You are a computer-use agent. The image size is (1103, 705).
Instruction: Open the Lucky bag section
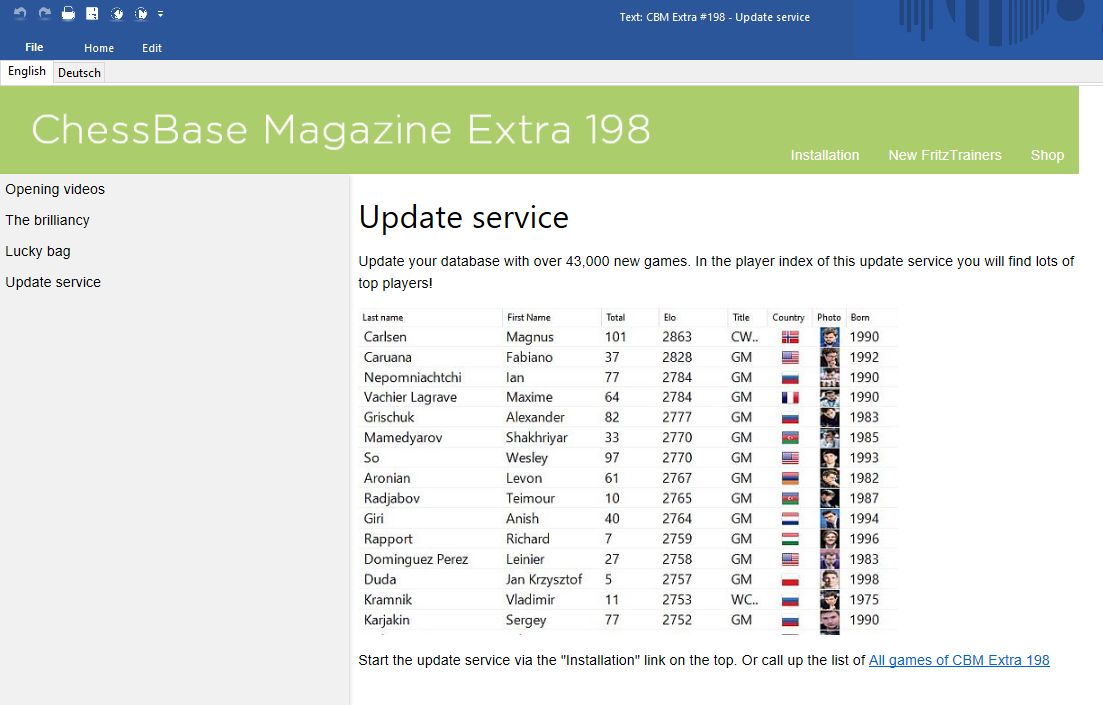(38, 251)
